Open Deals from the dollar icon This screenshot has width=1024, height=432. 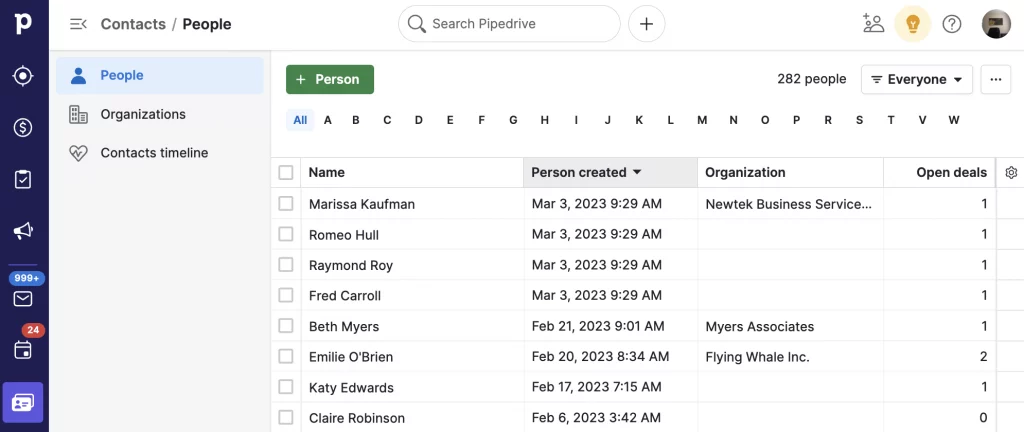[23, 128]
